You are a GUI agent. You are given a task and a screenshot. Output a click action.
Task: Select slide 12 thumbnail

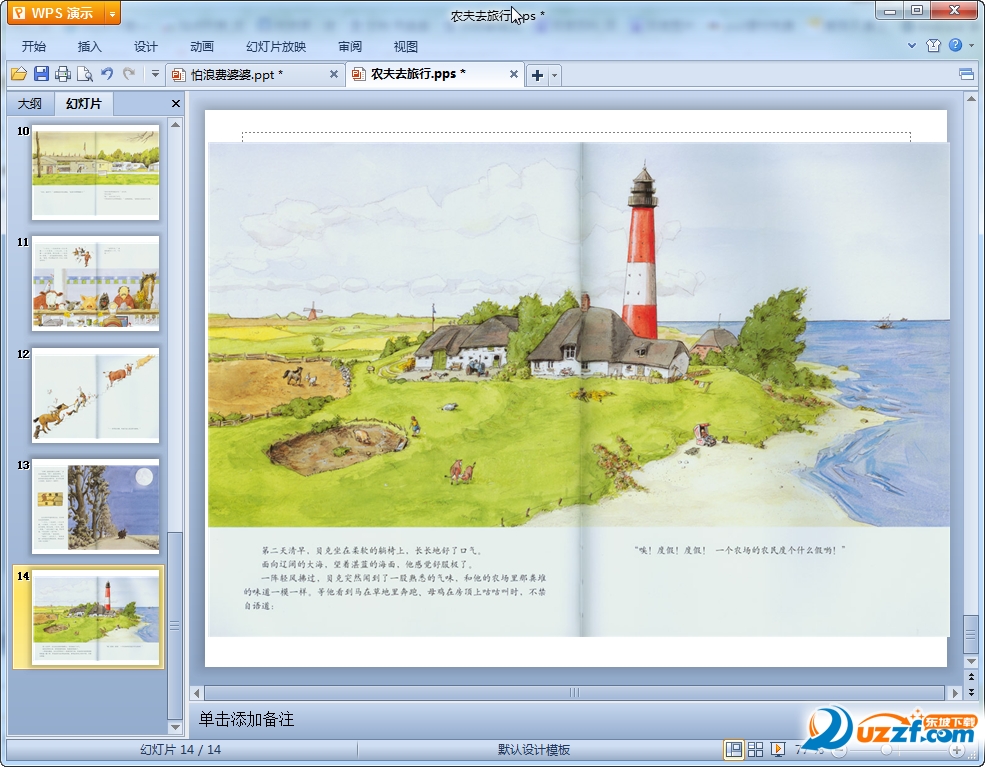point(95,395)
